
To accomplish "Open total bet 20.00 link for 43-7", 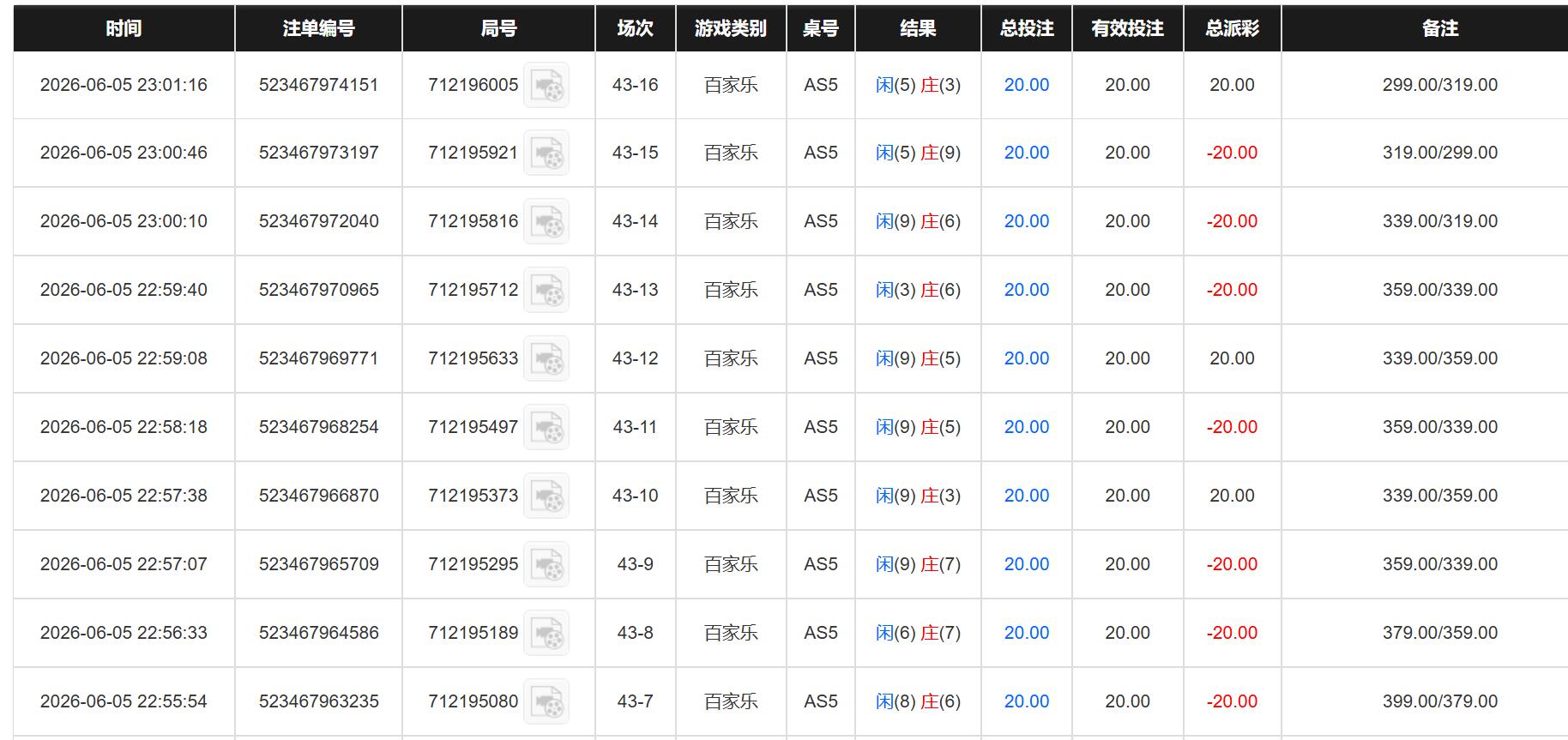I will [1027, 701].
